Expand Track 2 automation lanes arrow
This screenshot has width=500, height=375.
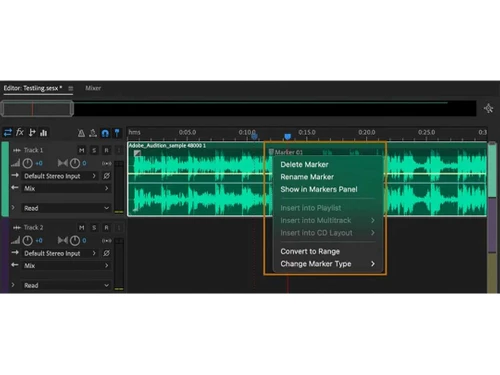pyautogui.click(x=13, y=285)
